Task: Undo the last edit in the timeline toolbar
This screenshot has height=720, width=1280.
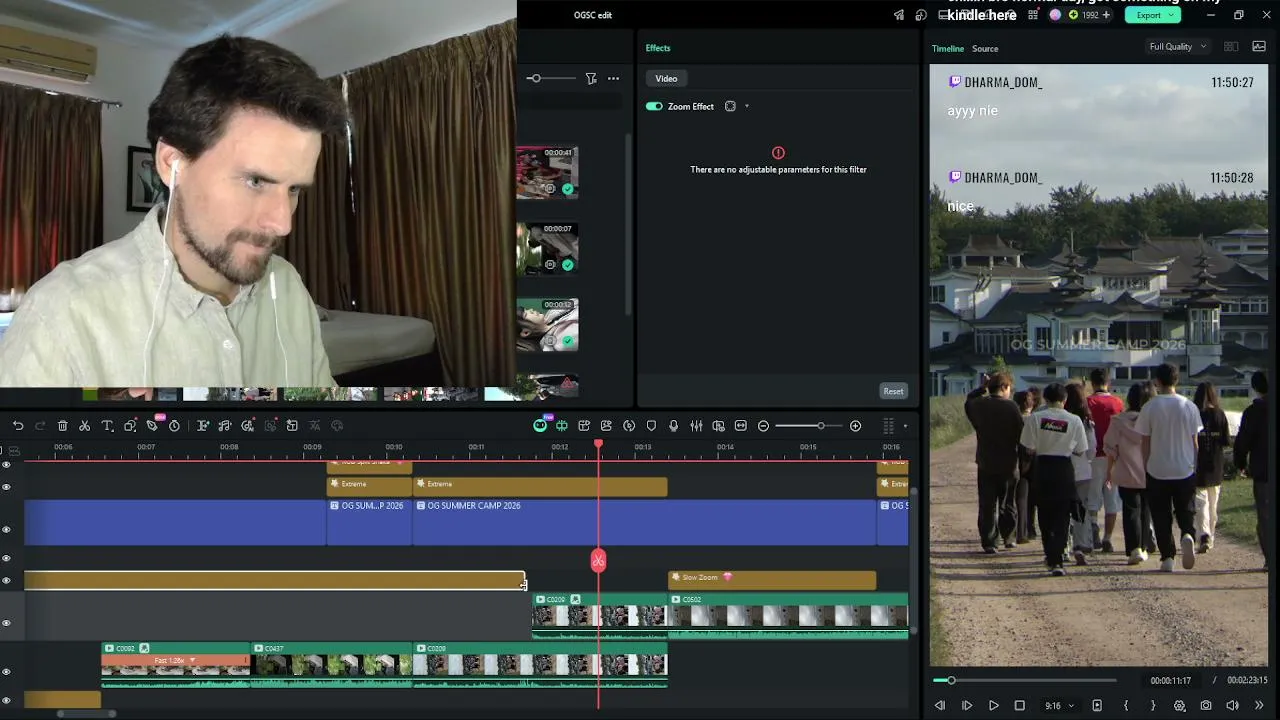Action: [x=18, y=426]
